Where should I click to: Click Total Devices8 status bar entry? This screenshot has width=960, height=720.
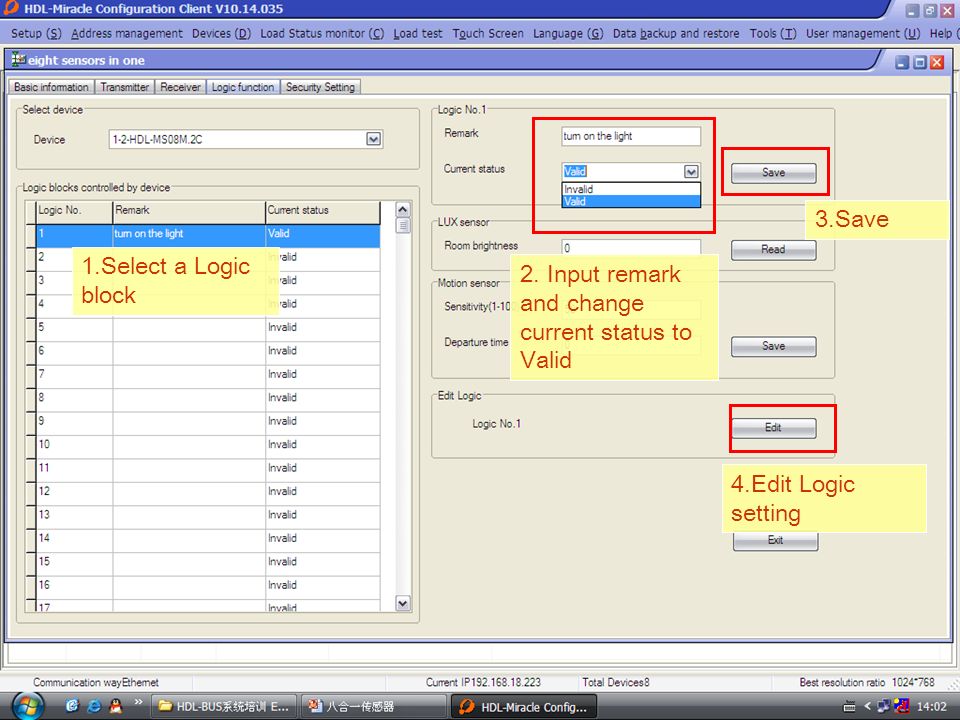point(615,682)
